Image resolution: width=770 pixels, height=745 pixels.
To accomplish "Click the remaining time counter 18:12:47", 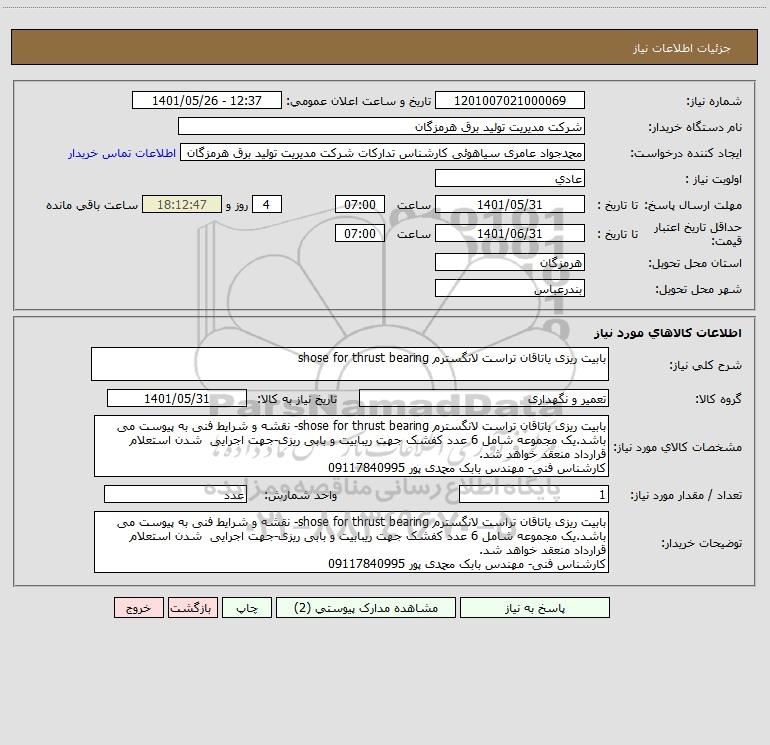I will [182, 204].
